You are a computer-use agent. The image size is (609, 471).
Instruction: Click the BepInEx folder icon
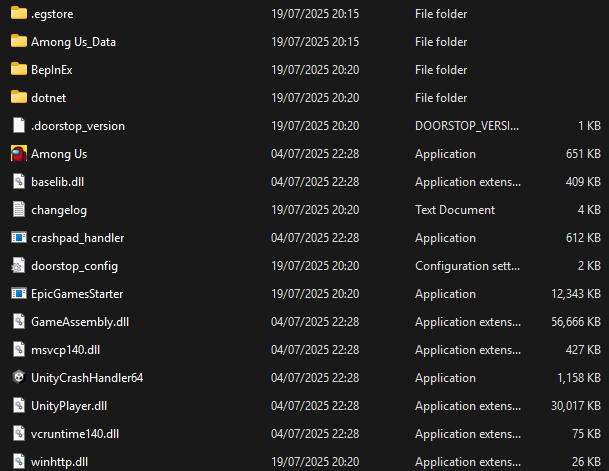[x=18, y=70]
